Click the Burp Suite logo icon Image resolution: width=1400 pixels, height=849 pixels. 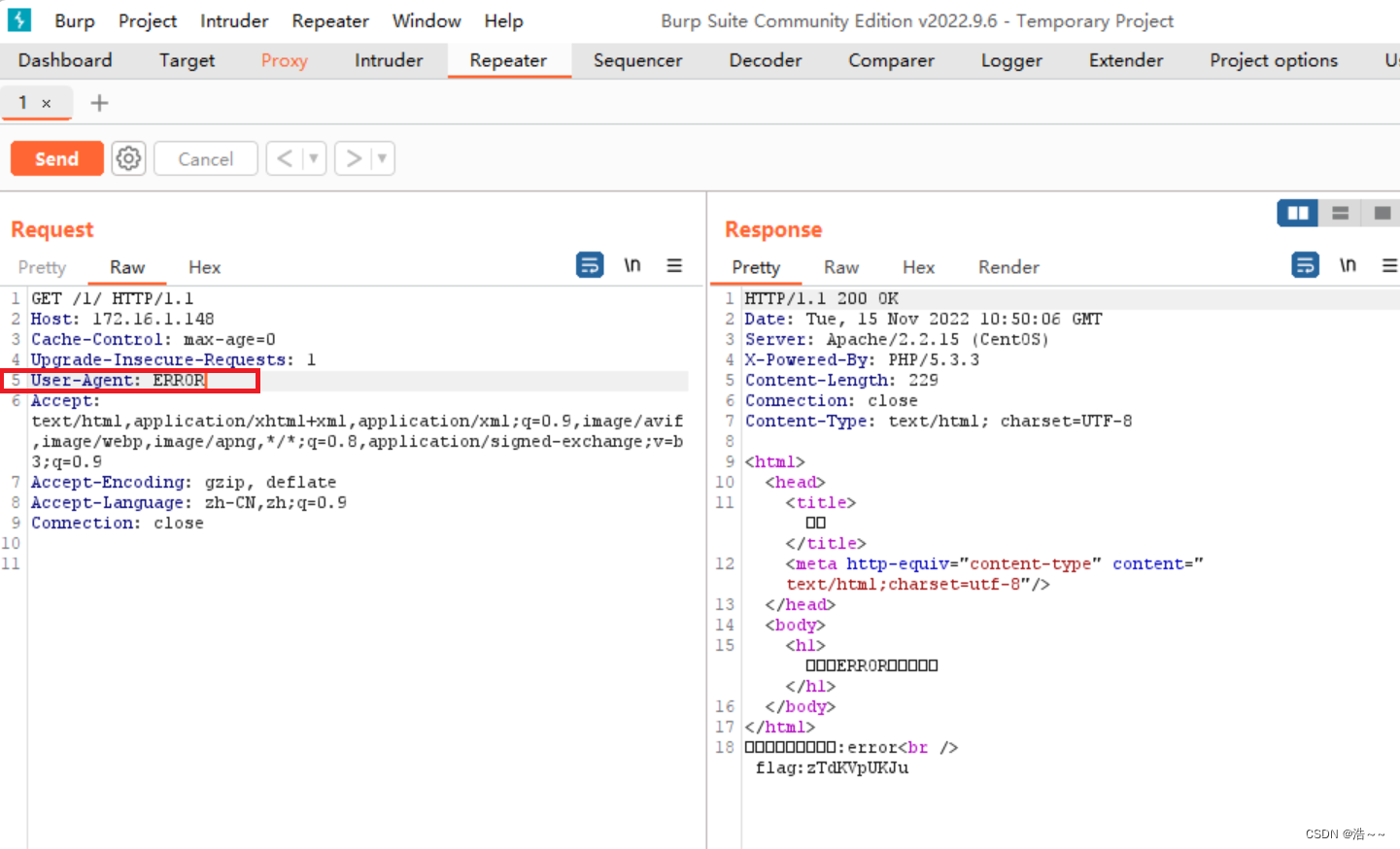(x=18, y=19)
